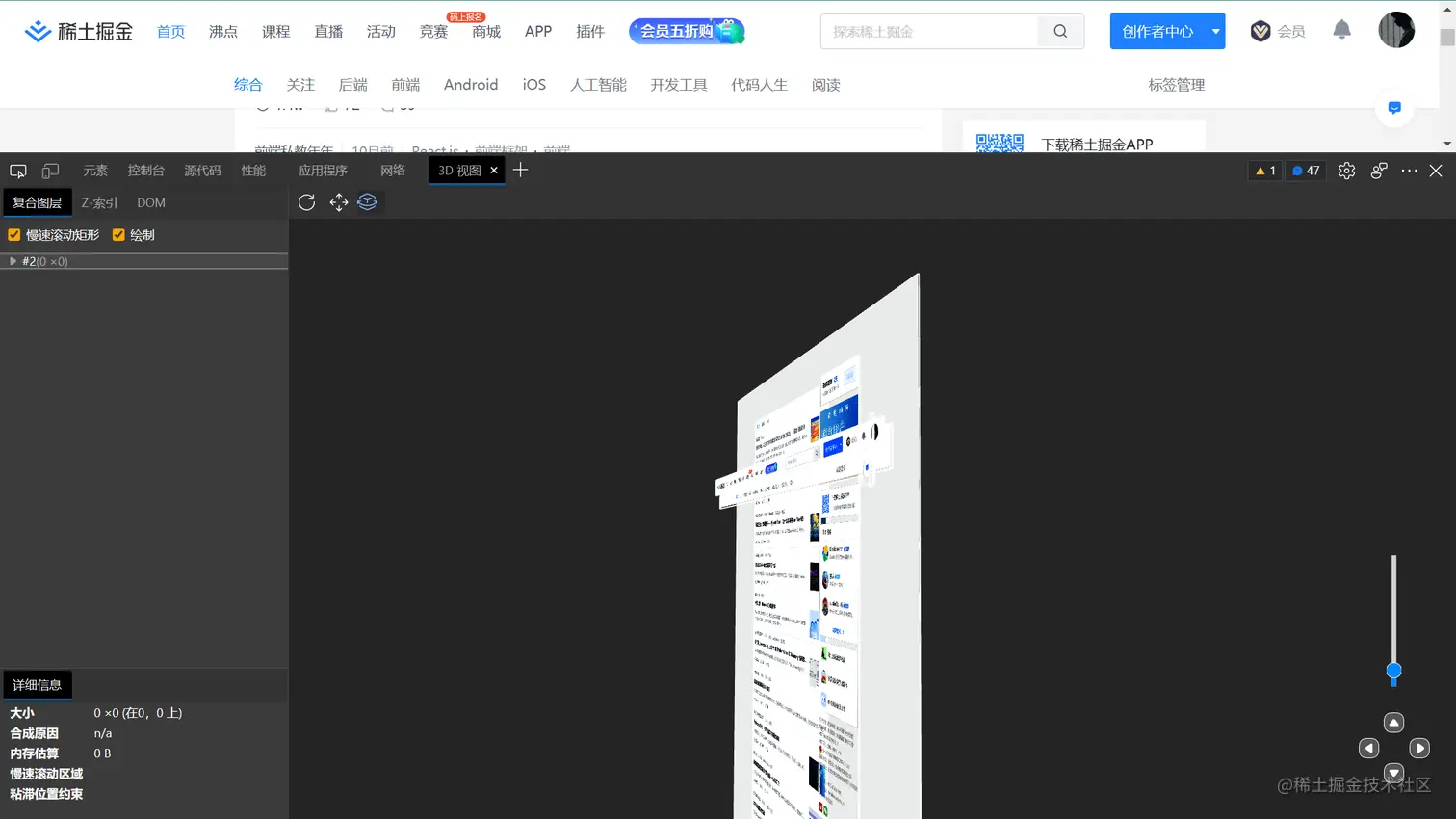The height and width of the screenshot is (819, 1456).
Task: Click the console messages counter showing 47
Action: 1305,171
